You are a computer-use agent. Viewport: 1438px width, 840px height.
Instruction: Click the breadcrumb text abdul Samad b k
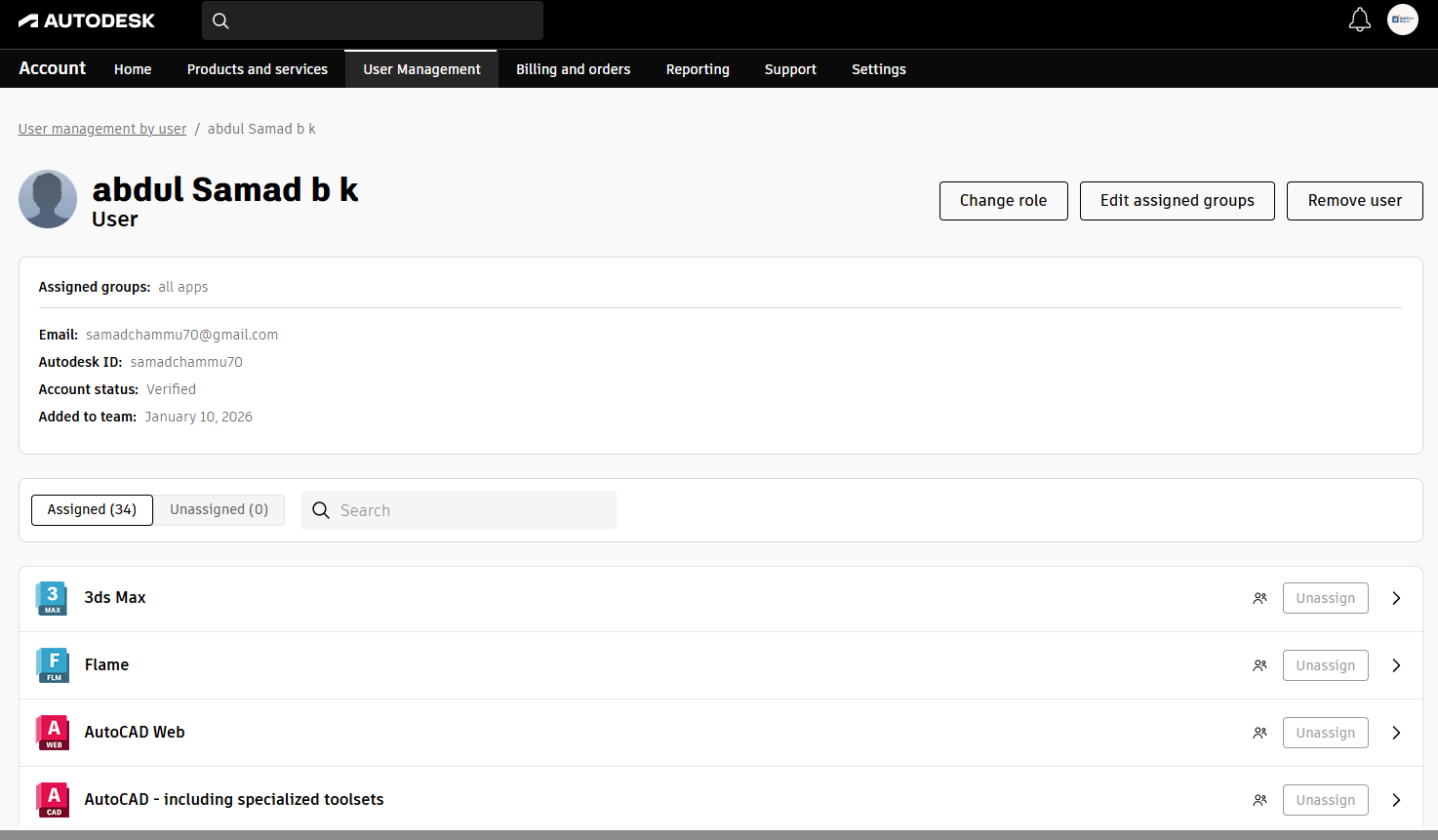pos(261,129)
